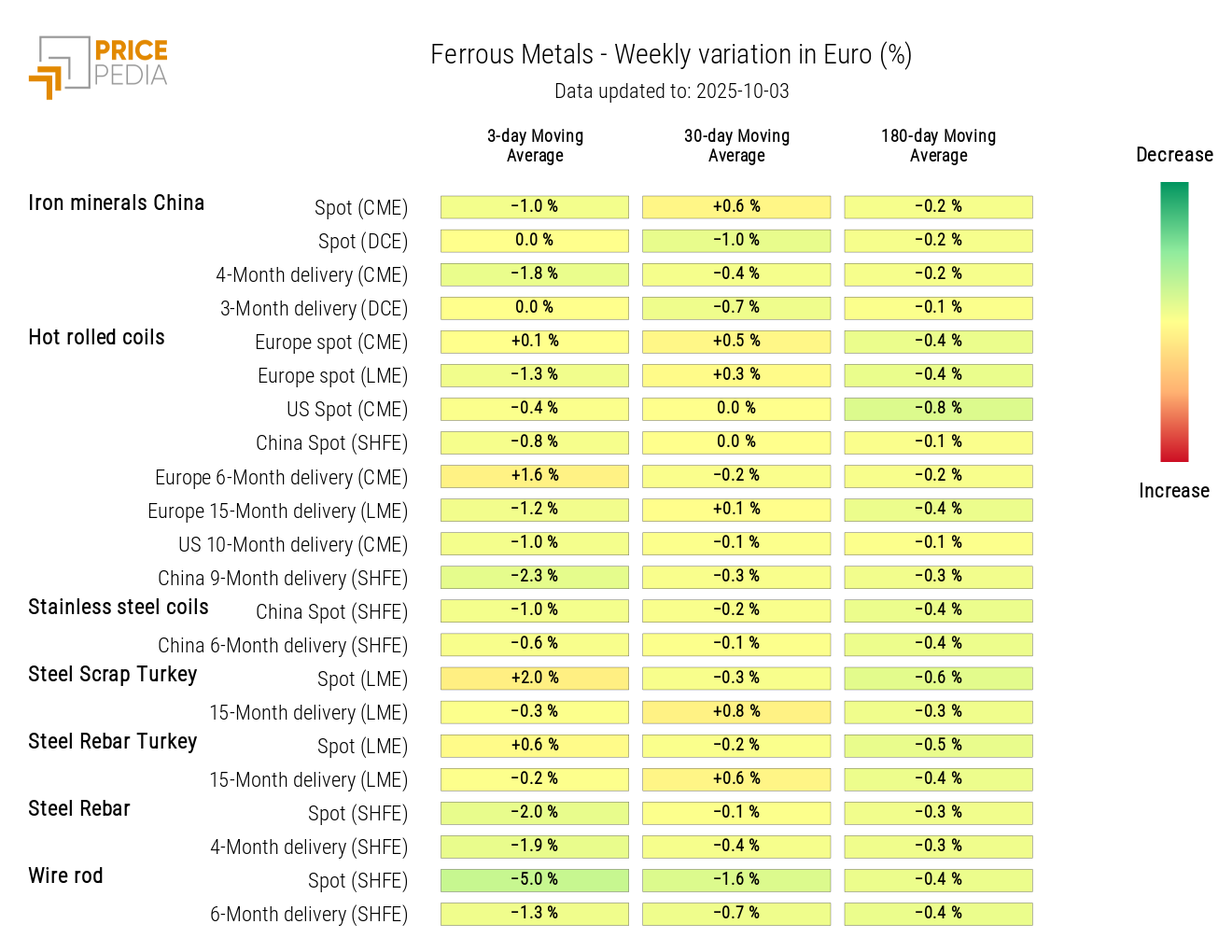Click the +1.6 % Europe 6-Month delivery cell
This screenshot has height=952, width=1232.
(x=534, y=475)
